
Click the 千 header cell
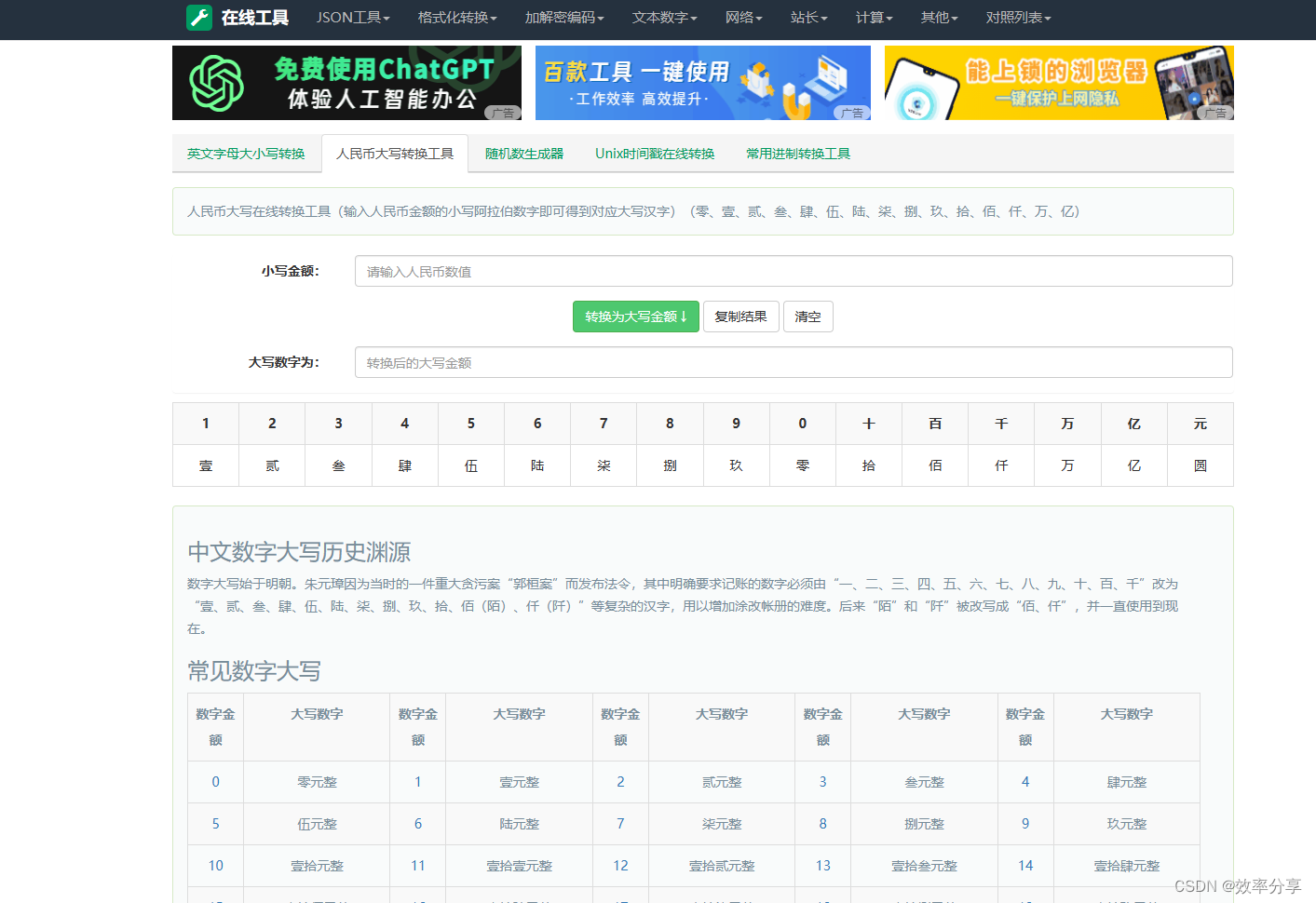[x=1001, y=424]
